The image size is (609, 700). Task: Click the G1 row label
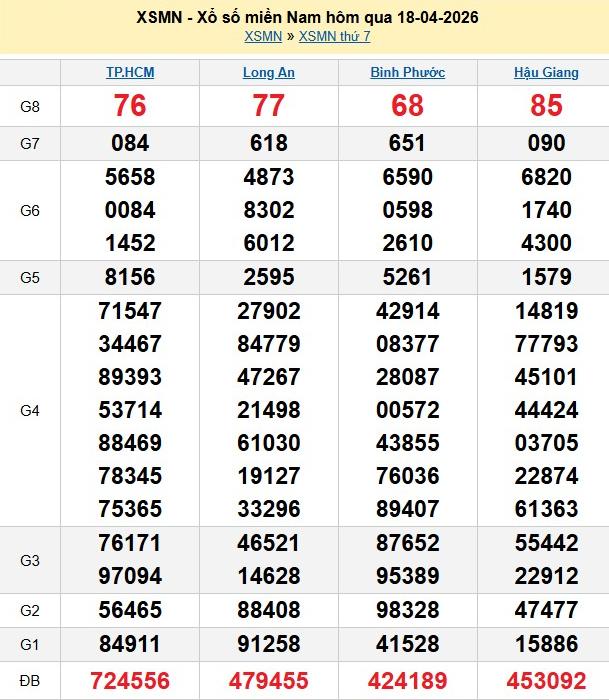pos(30,643)
